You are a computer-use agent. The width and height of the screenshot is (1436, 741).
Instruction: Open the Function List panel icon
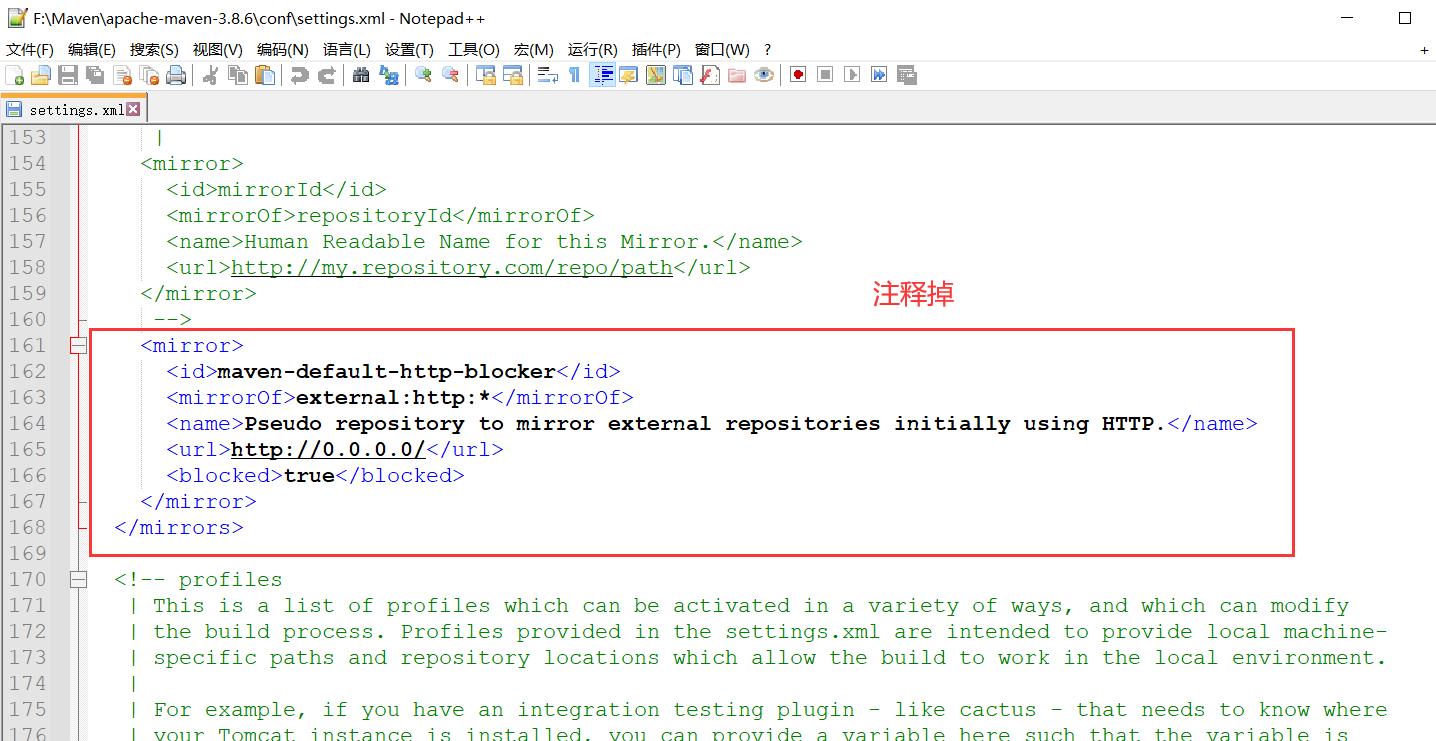coord(710,75)
